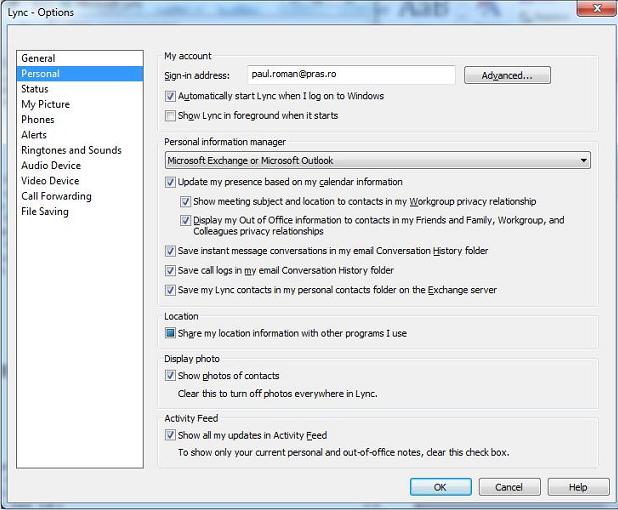This screenshot has width=618, height=510.
Task: Open the Status options category
Action: coord(35,89)
